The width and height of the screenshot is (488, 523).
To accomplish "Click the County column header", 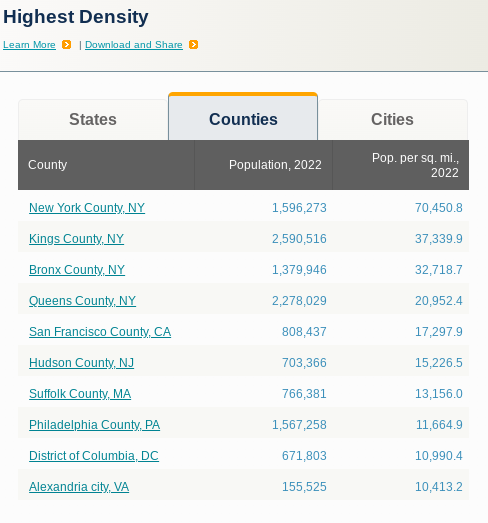I will click(x=106, y=165).
